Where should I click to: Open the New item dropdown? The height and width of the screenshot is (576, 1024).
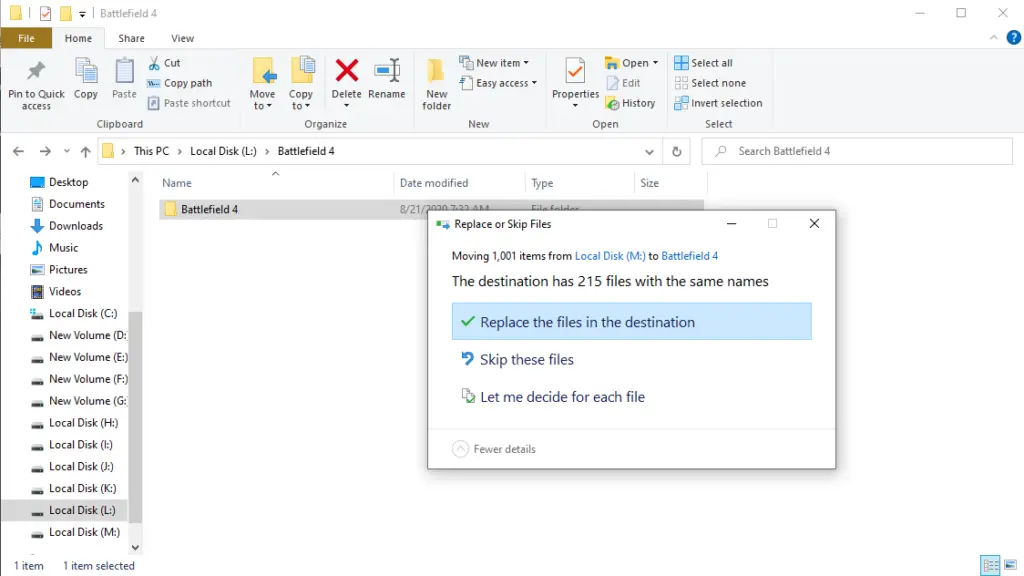pyautogui.click(x=494, y=63)
